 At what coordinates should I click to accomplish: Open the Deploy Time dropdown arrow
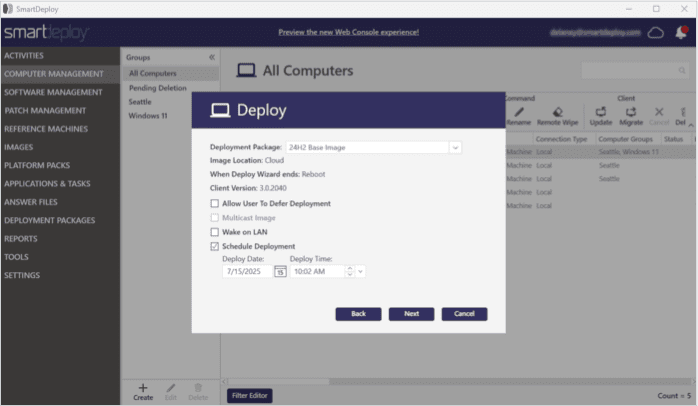360,271
